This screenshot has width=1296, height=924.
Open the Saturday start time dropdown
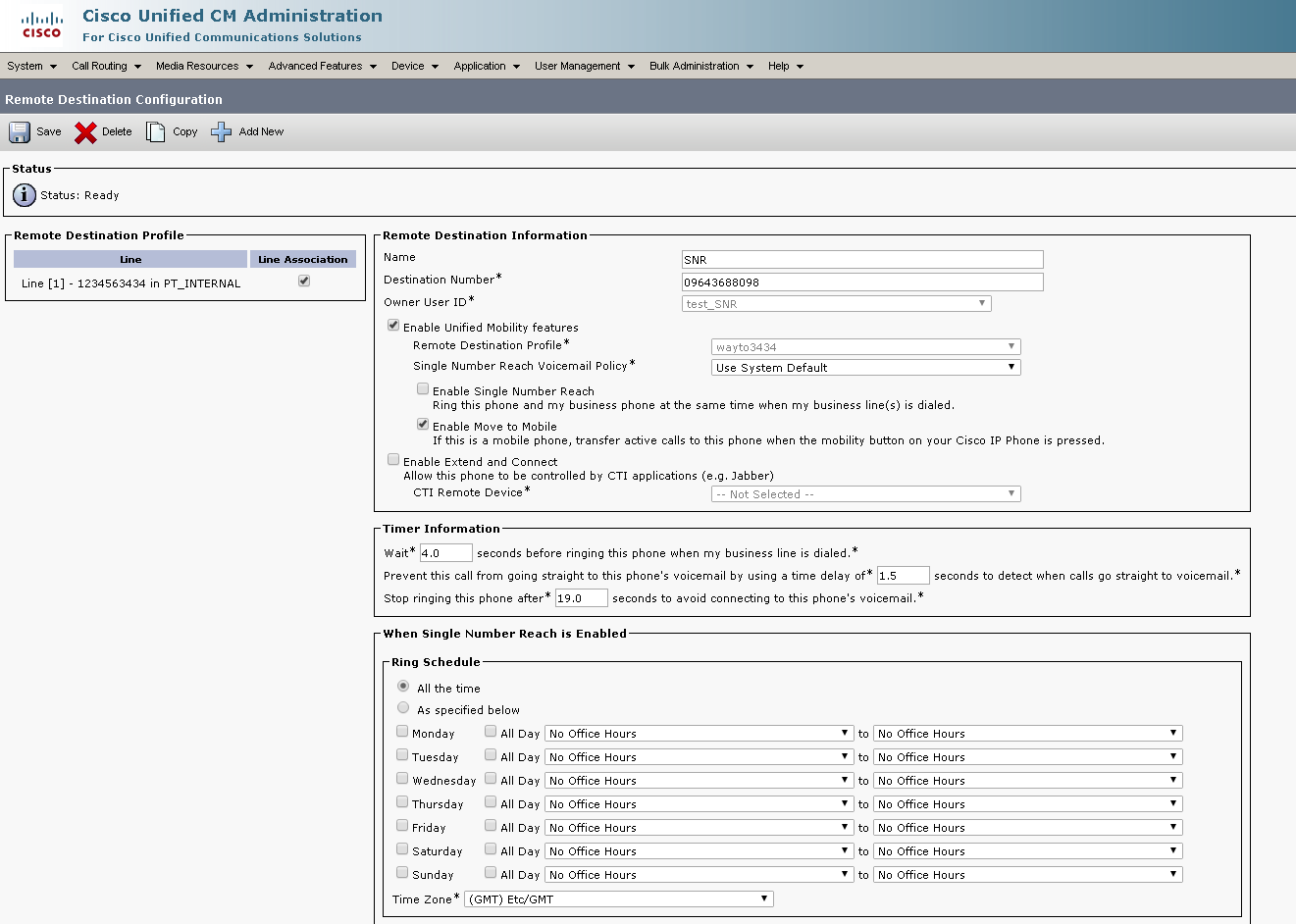tap(700, 851)
